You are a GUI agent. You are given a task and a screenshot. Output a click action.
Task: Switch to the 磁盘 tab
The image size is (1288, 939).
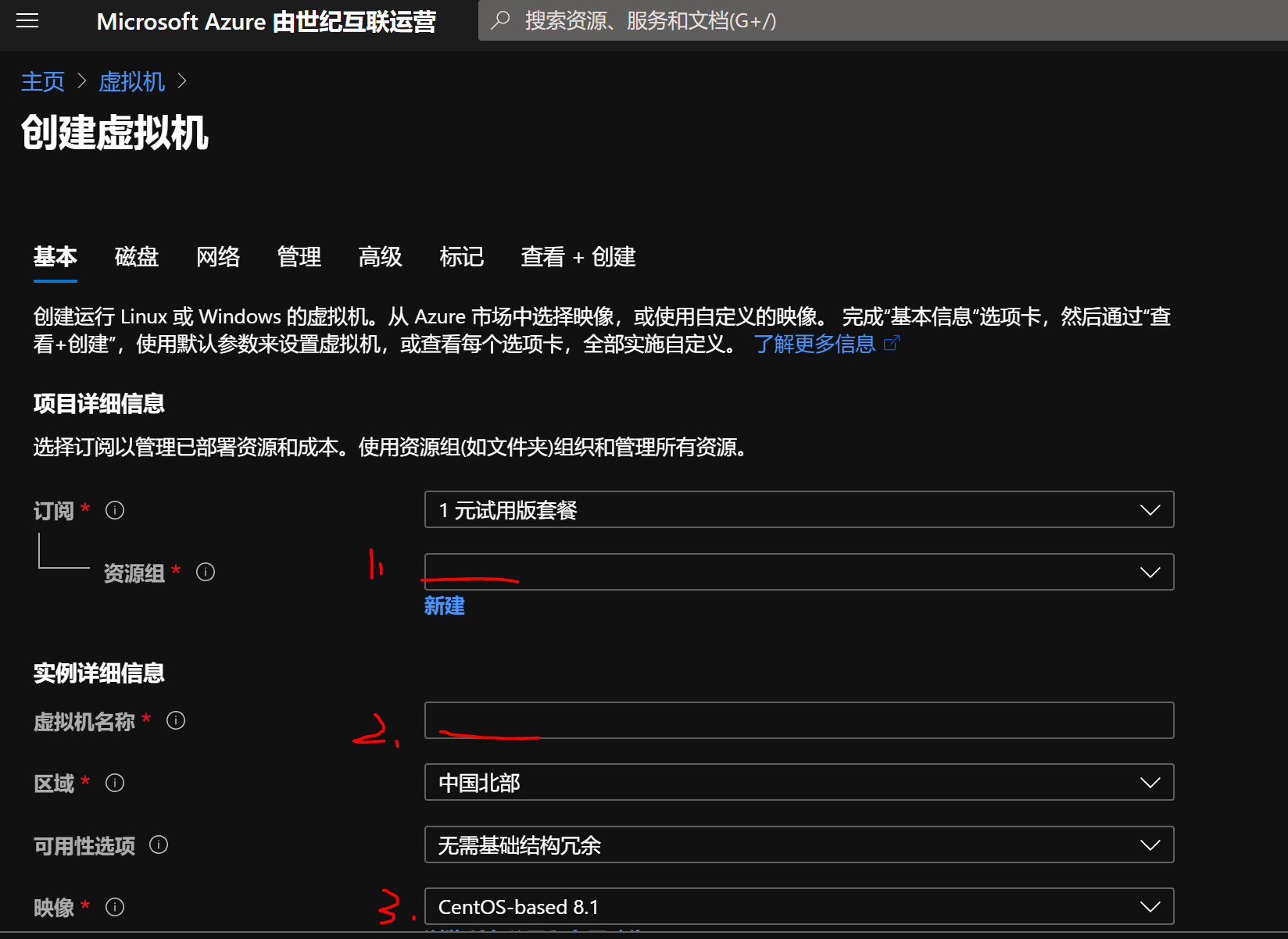137,256
